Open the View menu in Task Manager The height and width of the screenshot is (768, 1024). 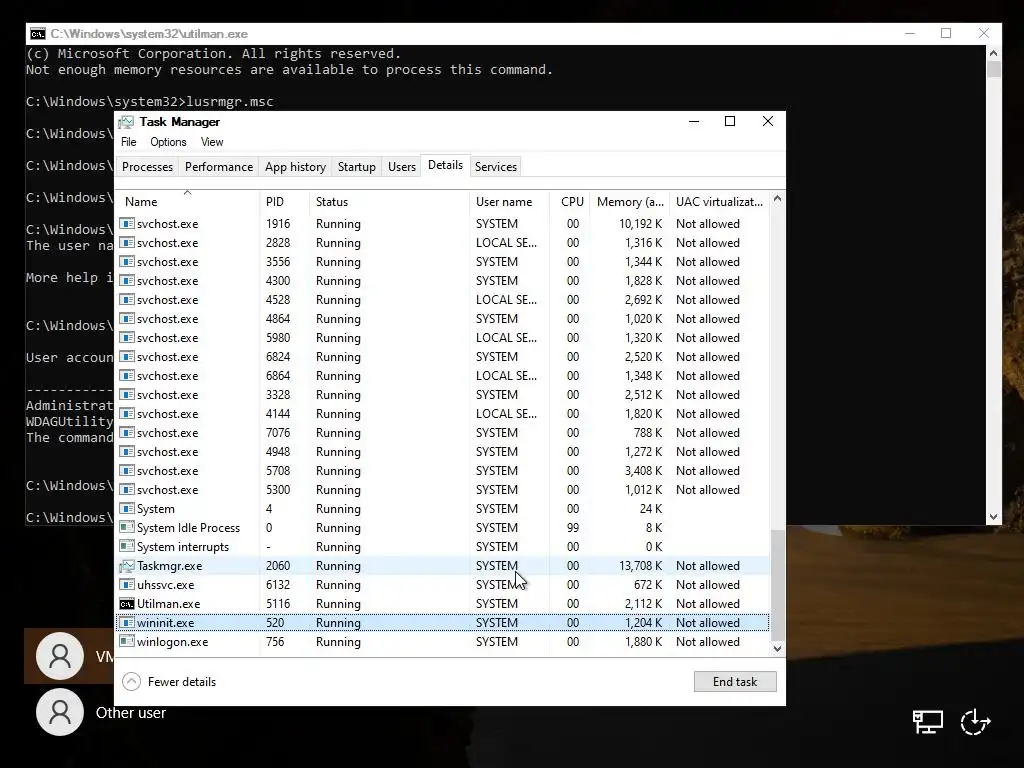pos(212,142)
